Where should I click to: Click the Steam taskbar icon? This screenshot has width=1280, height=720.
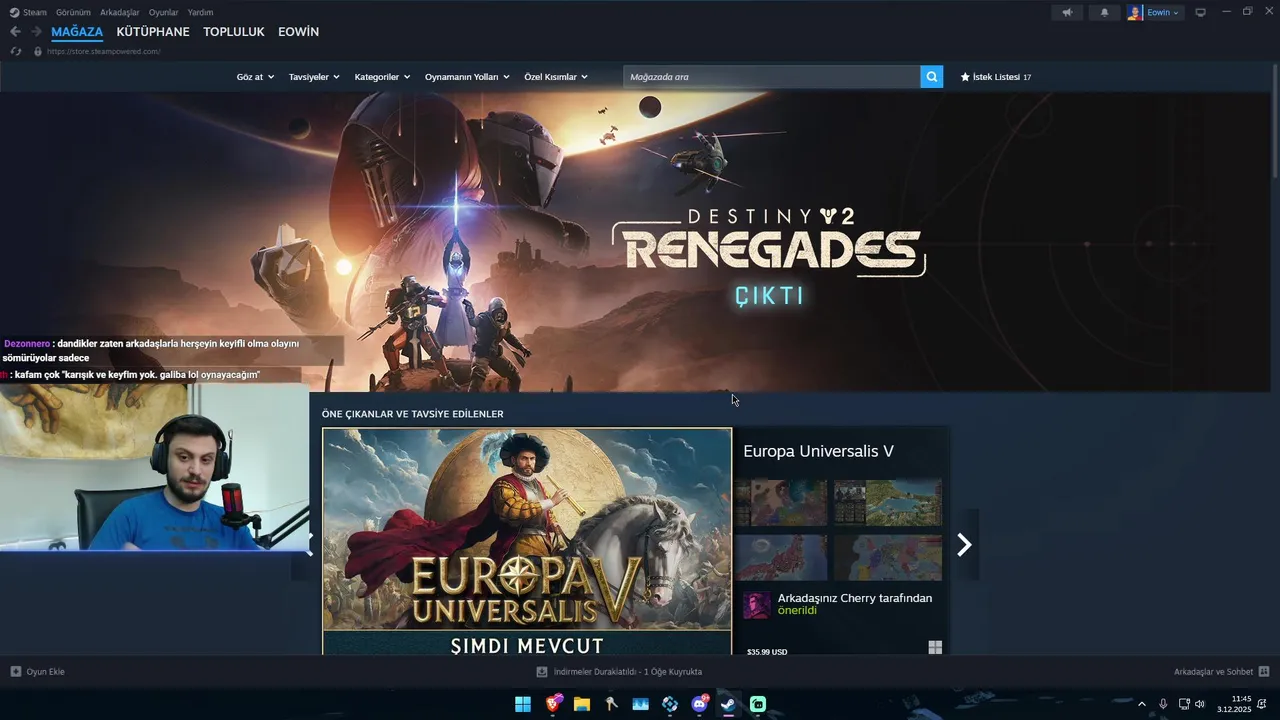729,704
